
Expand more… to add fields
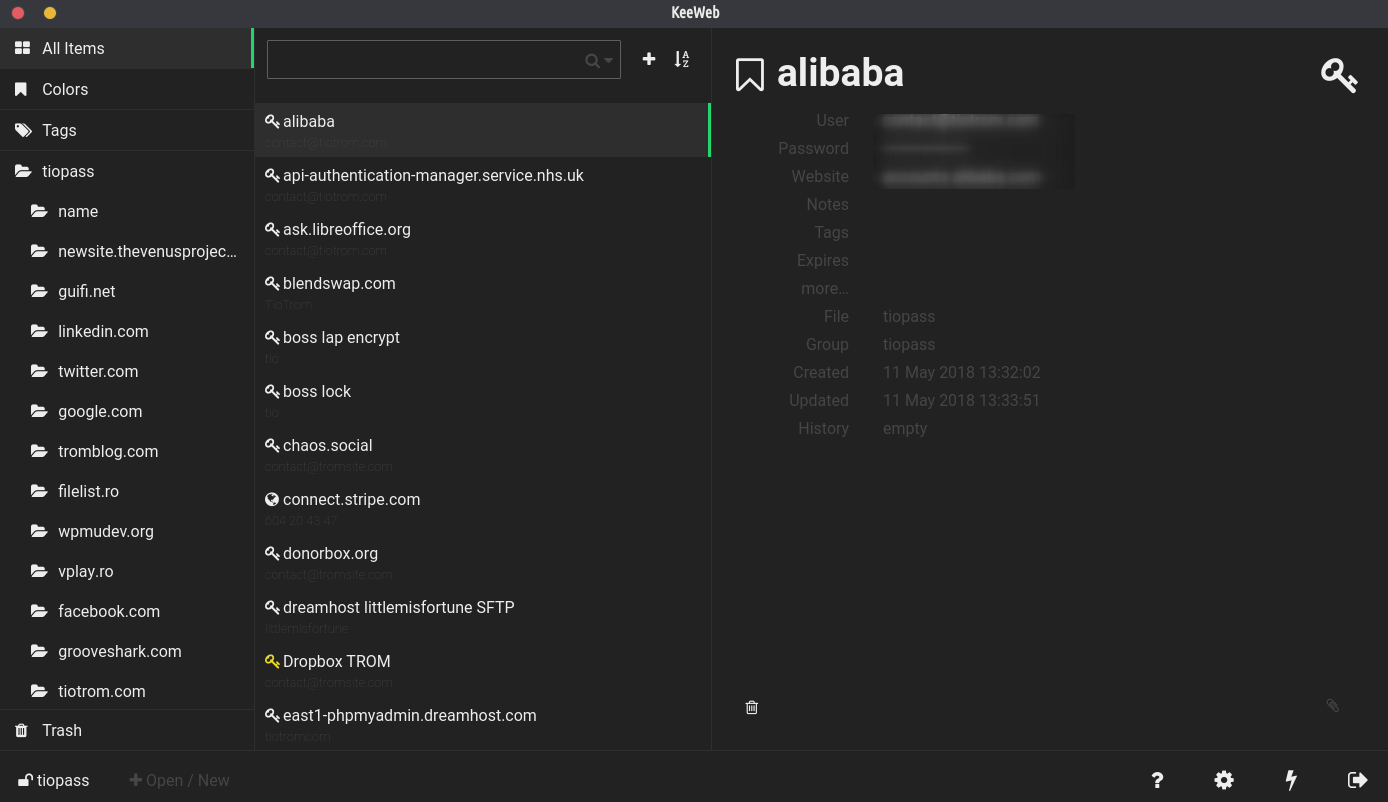tap(825, 288)
